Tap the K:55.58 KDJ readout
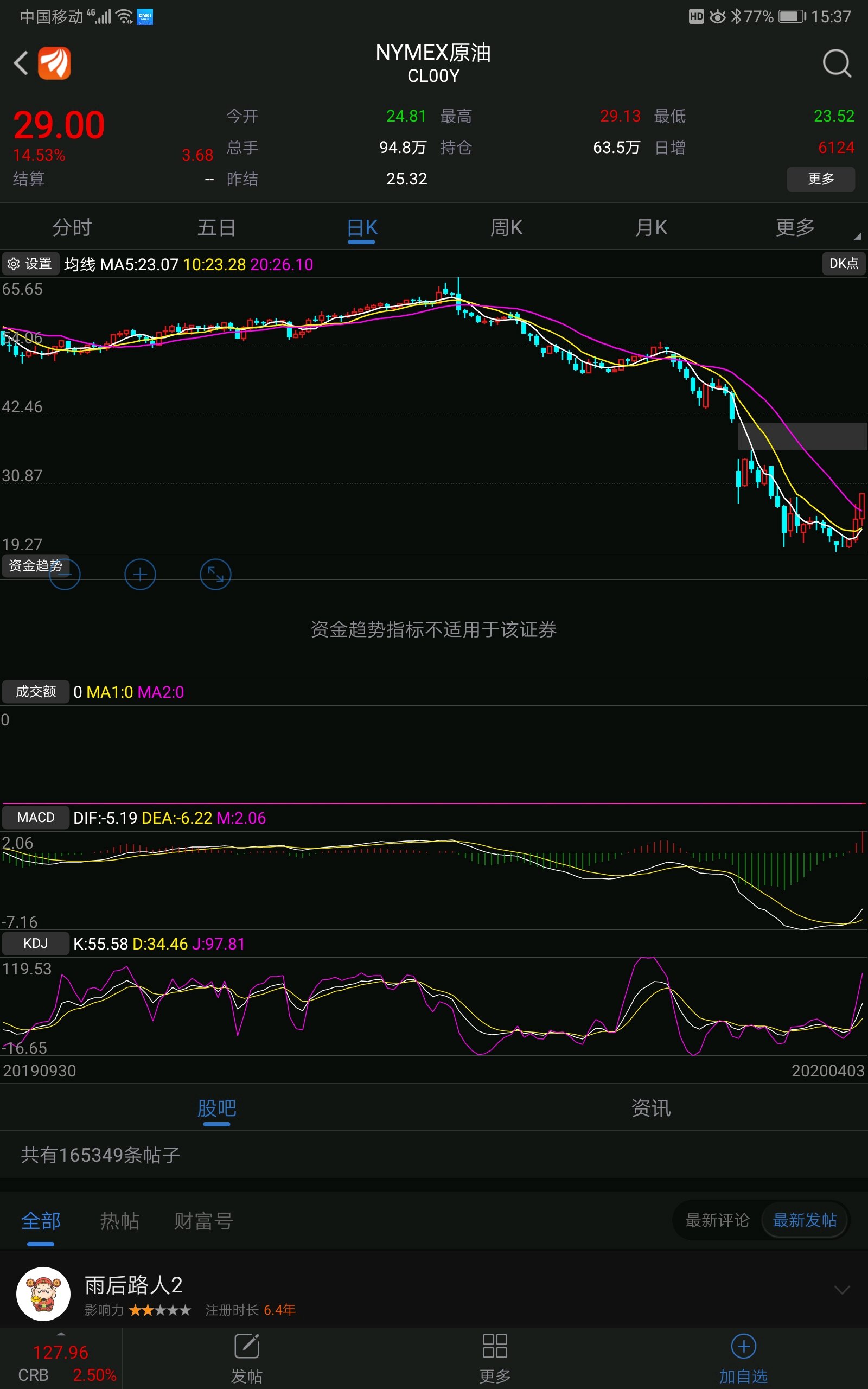Viewport: 868px width, 1389px height. click(x=100, y=944)
